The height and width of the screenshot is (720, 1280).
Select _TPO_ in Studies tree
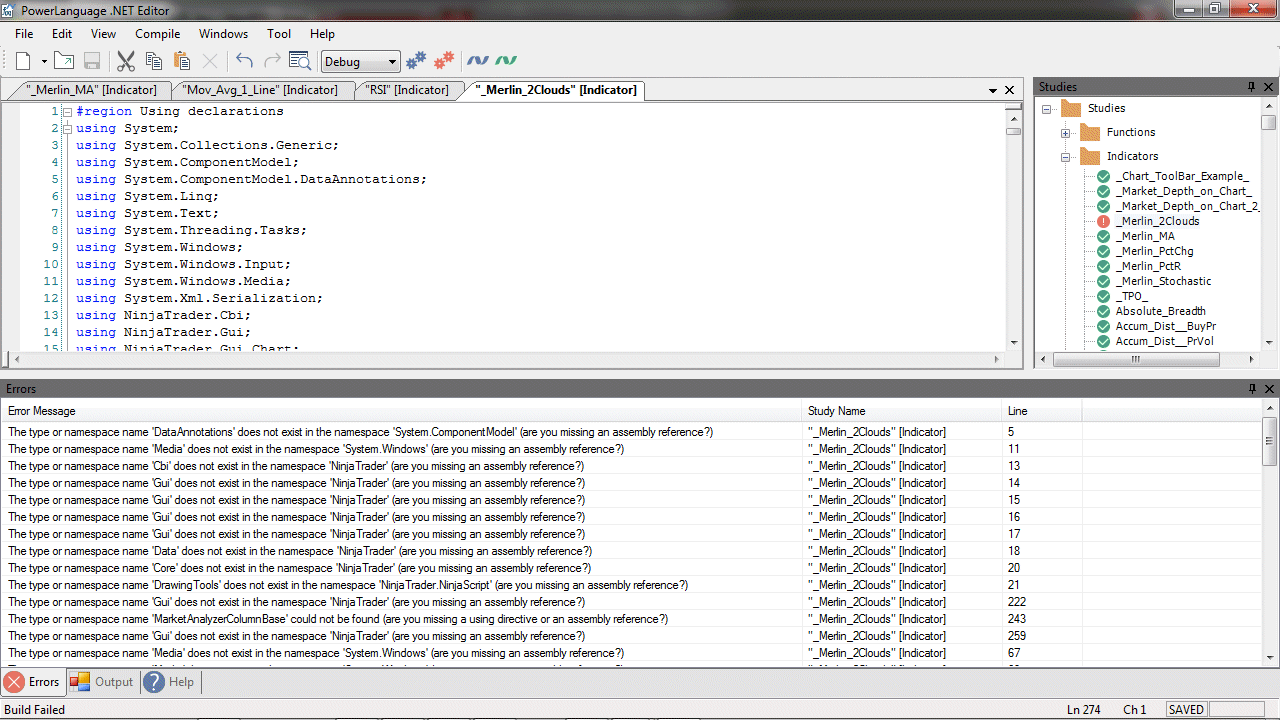point(1132,296)
